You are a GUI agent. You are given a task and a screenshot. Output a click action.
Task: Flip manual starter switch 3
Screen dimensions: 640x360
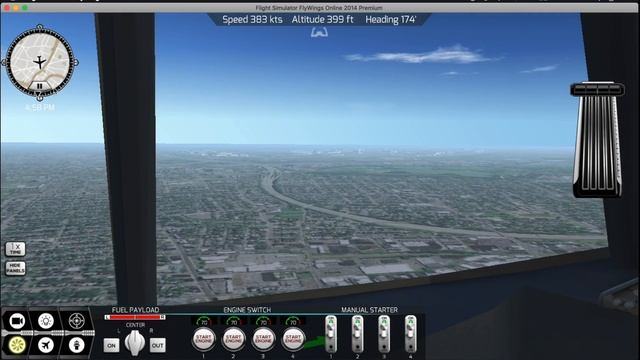384,333
